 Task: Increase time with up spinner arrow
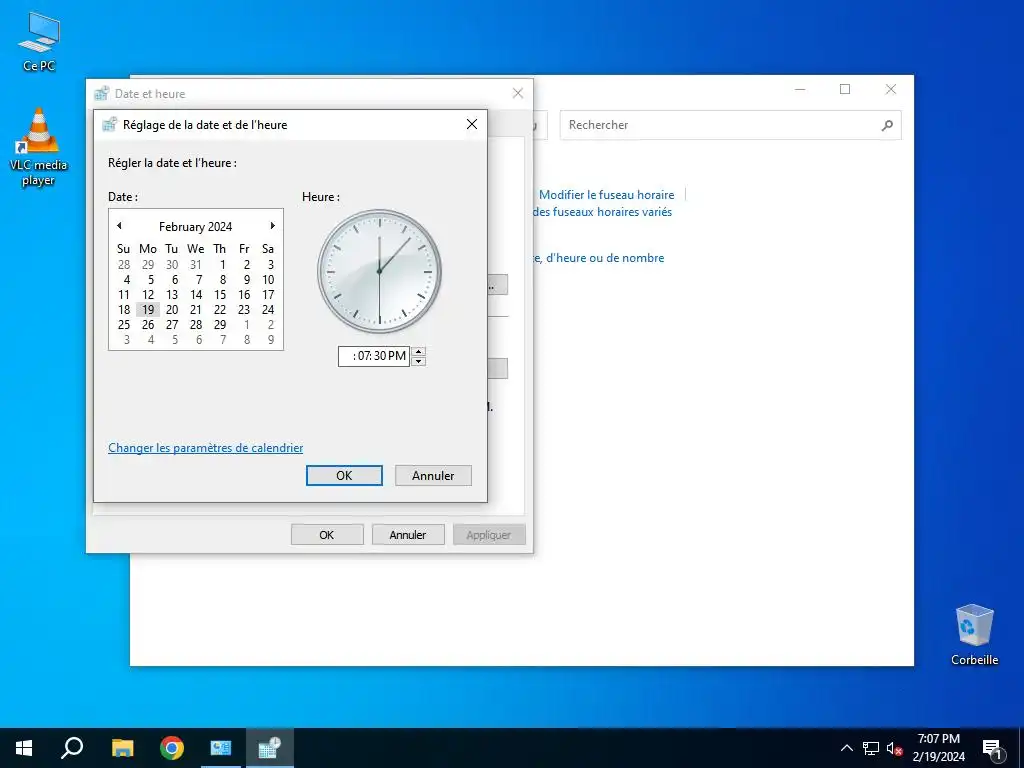419,351
